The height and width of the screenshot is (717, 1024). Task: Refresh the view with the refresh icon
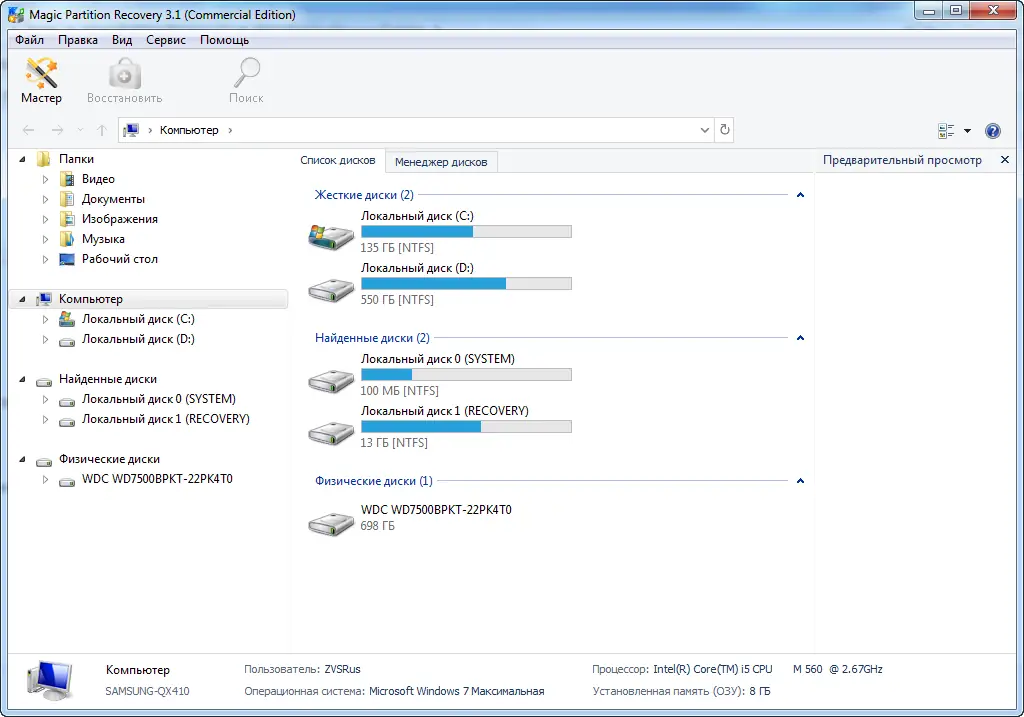pyautogui.click(x=724, y=130)
